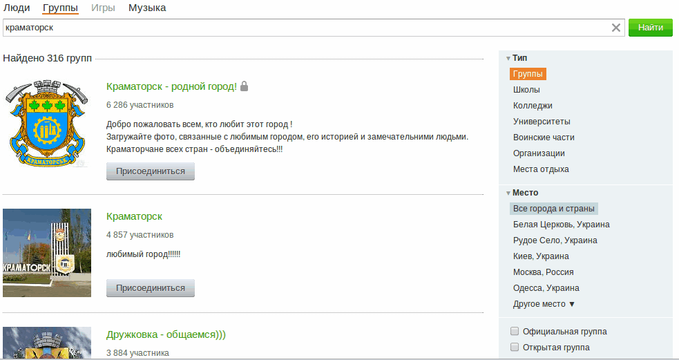Viewport: 679px width, 360px height.
Task: Switch to the Люди tab
Action: click(16, 8)
